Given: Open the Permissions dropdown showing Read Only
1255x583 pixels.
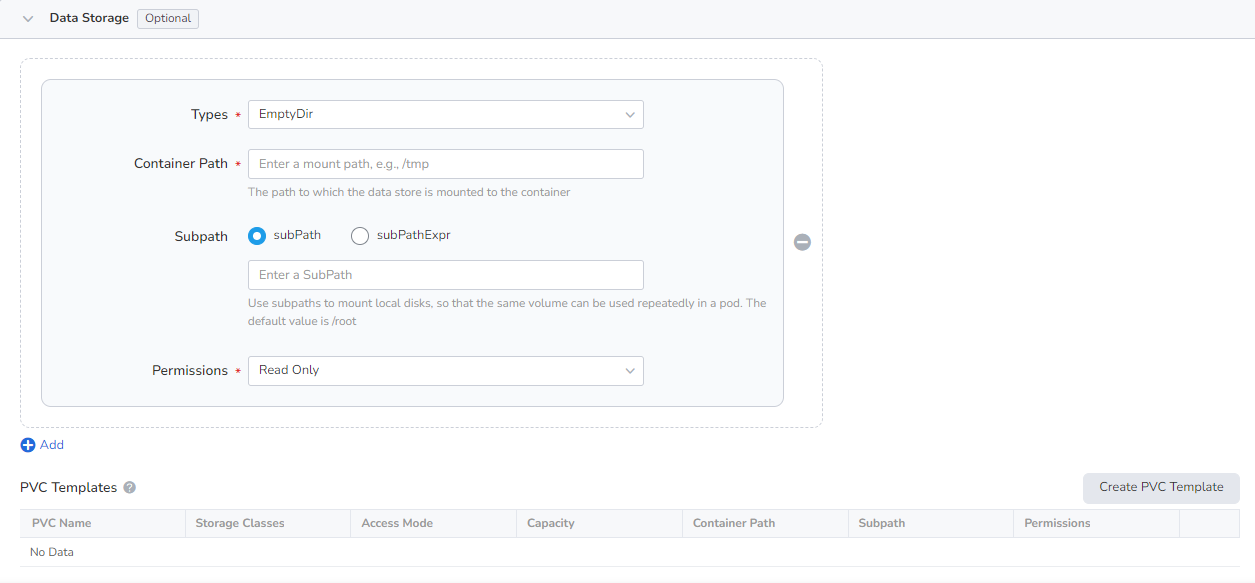Looking at the screenshot, I should coord(445,371).
